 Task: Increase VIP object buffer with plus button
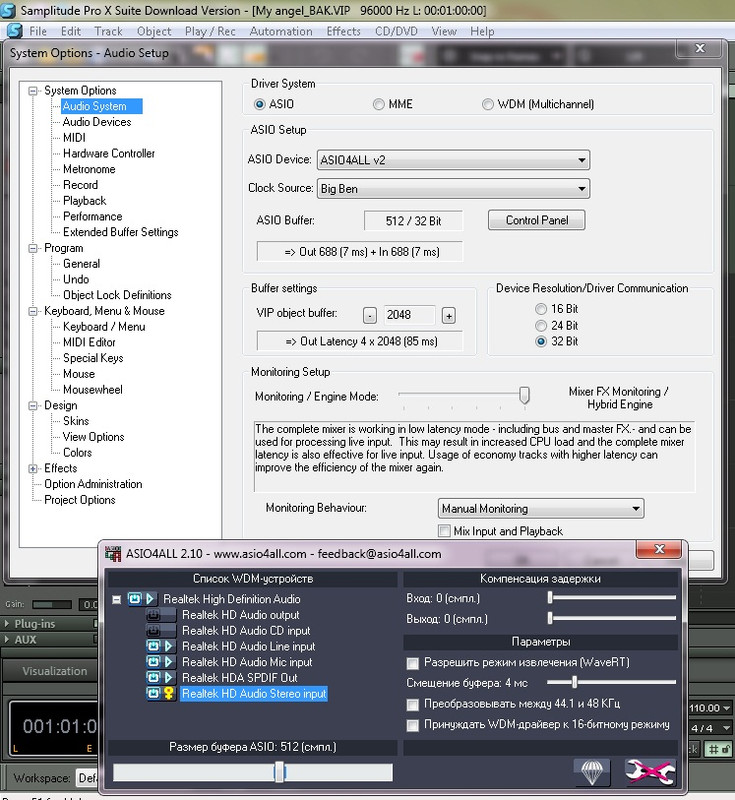(449, 315)
